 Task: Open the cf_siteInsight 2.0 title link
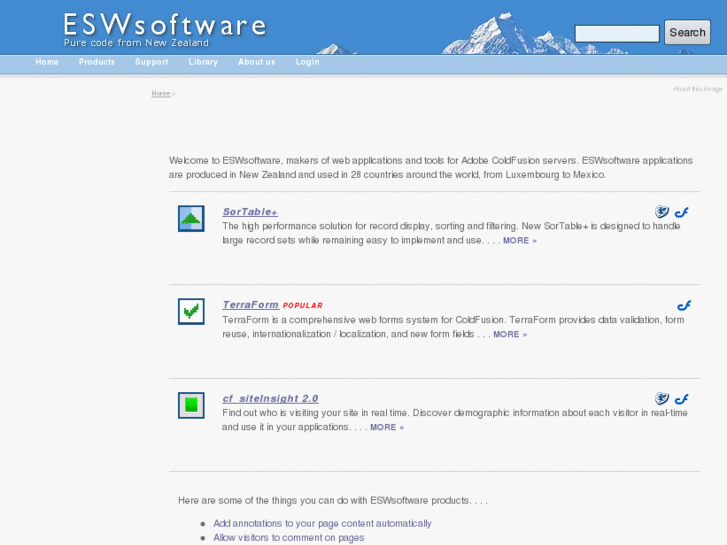tap(270, 398)
